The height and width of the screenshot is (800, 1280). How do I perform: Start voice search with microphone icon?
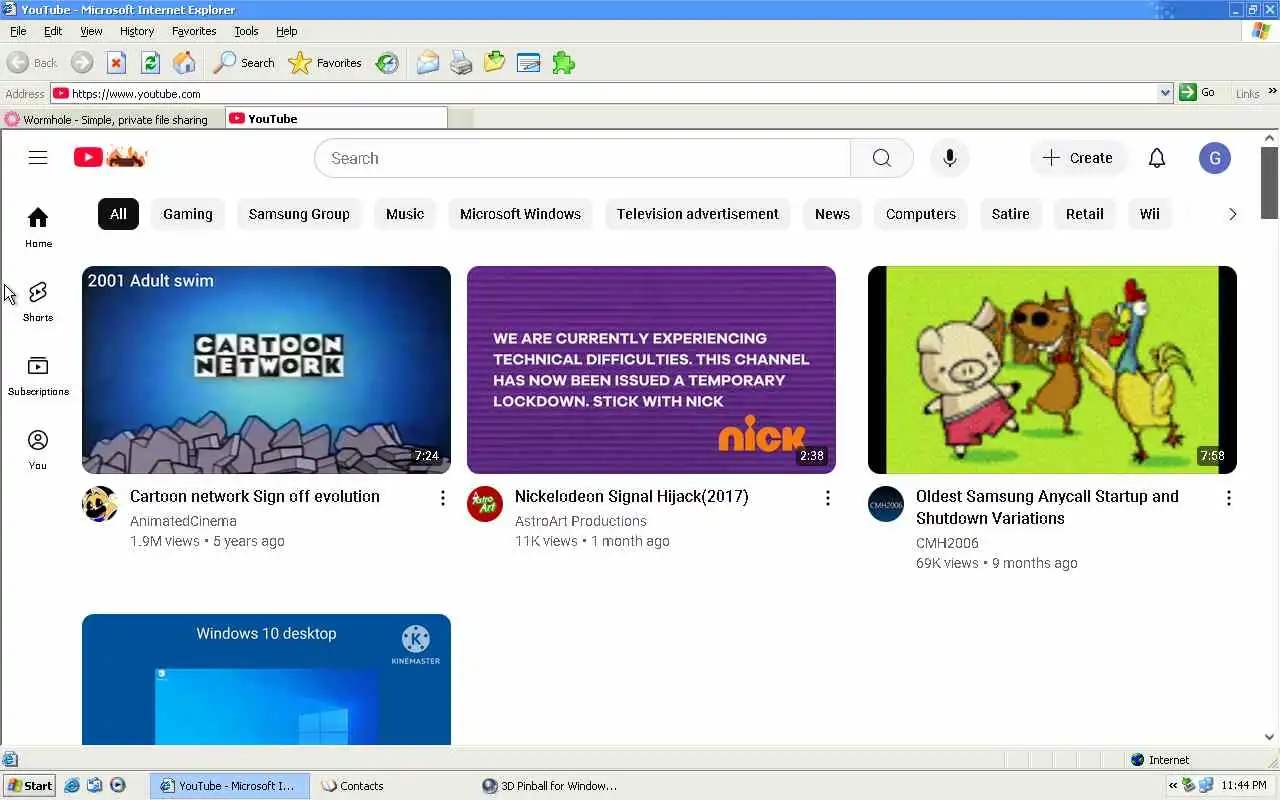click(950, 158)
